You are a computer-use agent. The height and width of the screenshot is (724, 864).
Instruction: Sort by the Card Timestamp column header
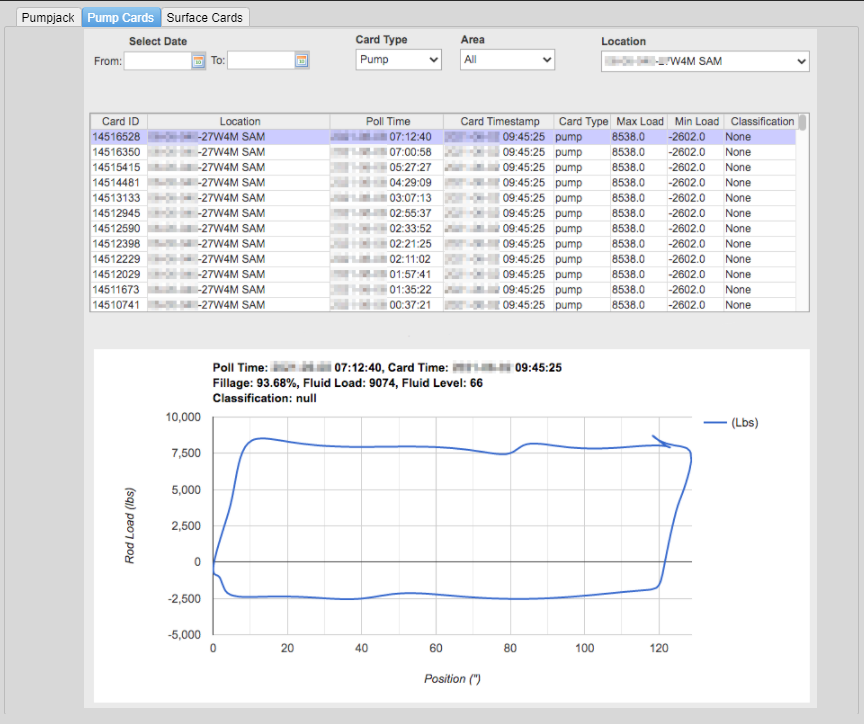tap(499, 121)
